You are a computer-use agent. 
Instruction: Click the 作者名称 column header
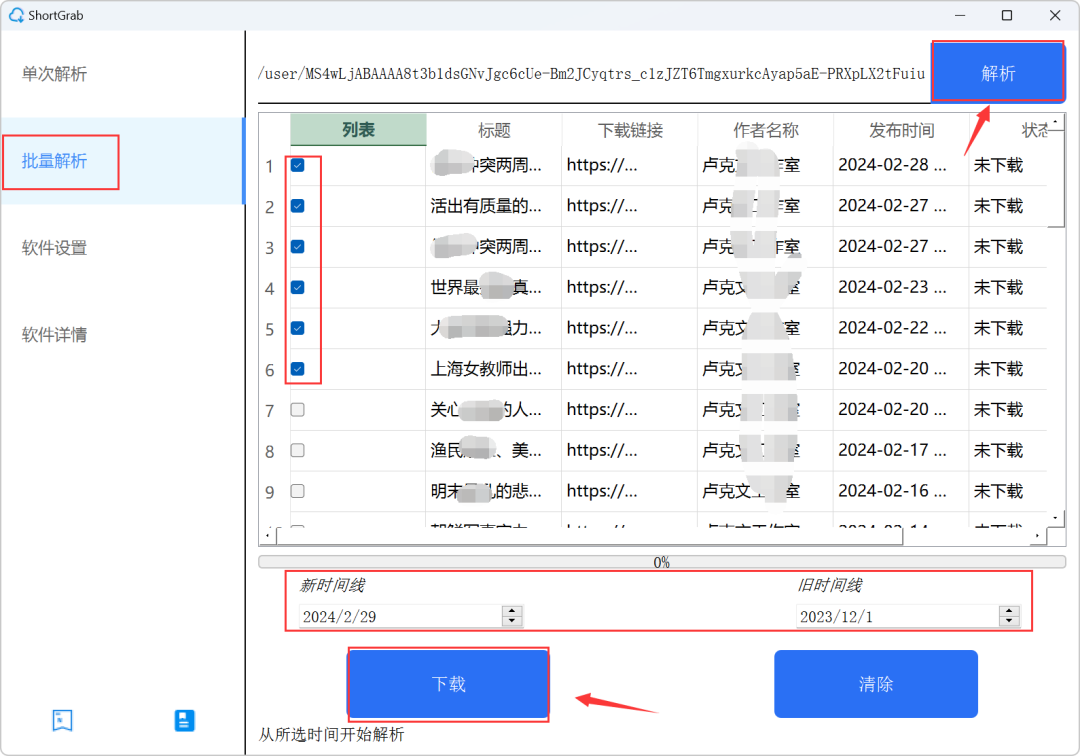tap(765, 129)
